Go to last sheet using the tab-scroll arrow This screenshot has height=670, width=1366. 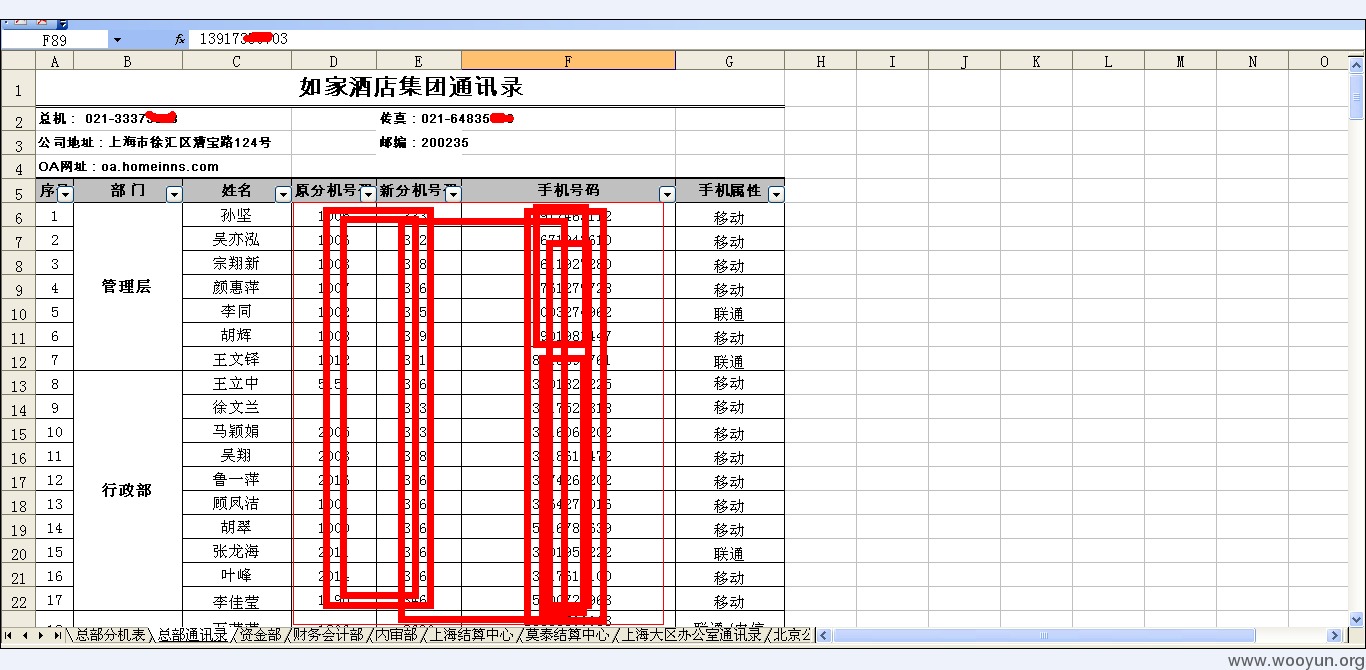(56, 635)
